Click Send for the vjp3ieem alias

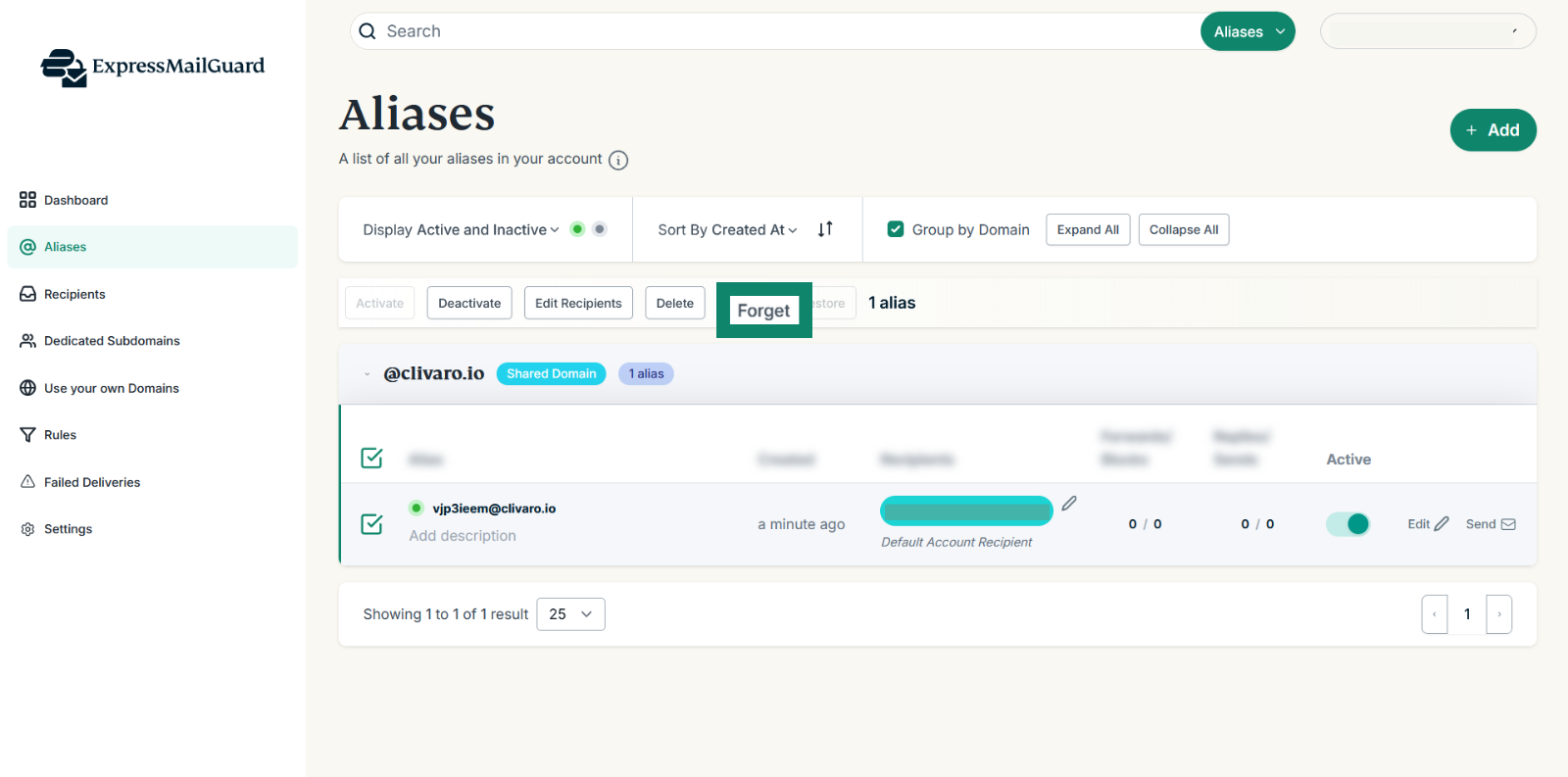click(1491, 524)
